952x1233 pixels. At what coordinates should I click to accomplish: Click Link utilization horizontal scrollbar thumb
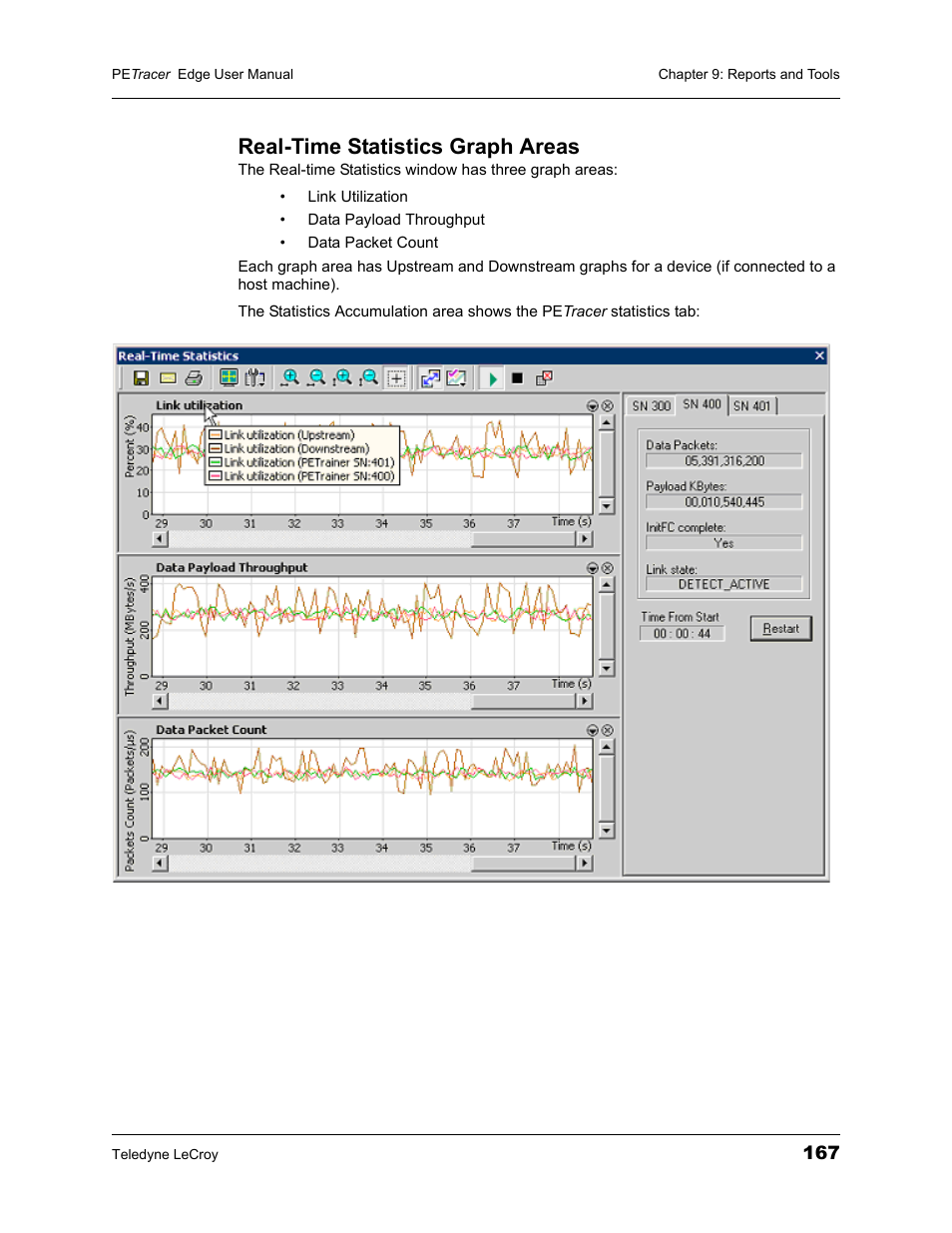click(x=524, y=539)
